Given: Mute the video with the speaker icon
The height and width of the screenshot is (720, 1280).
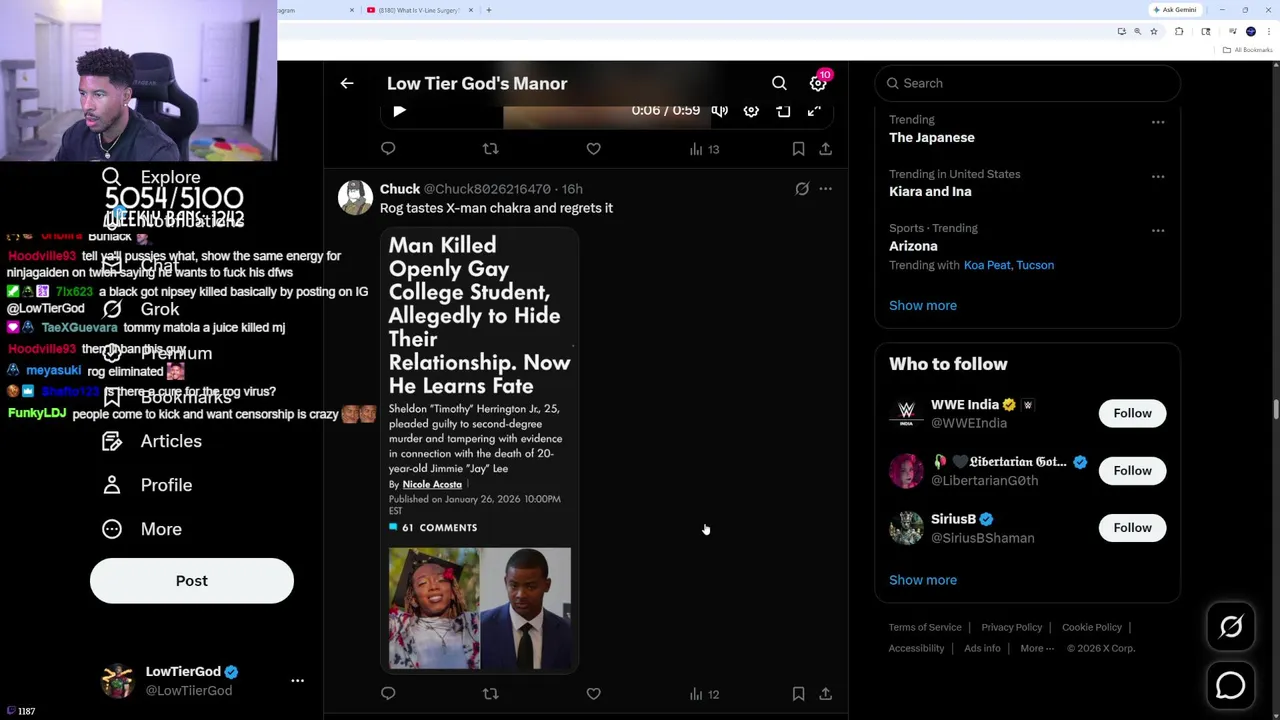Looking at the screenshot, I should (x=719, y=111).
